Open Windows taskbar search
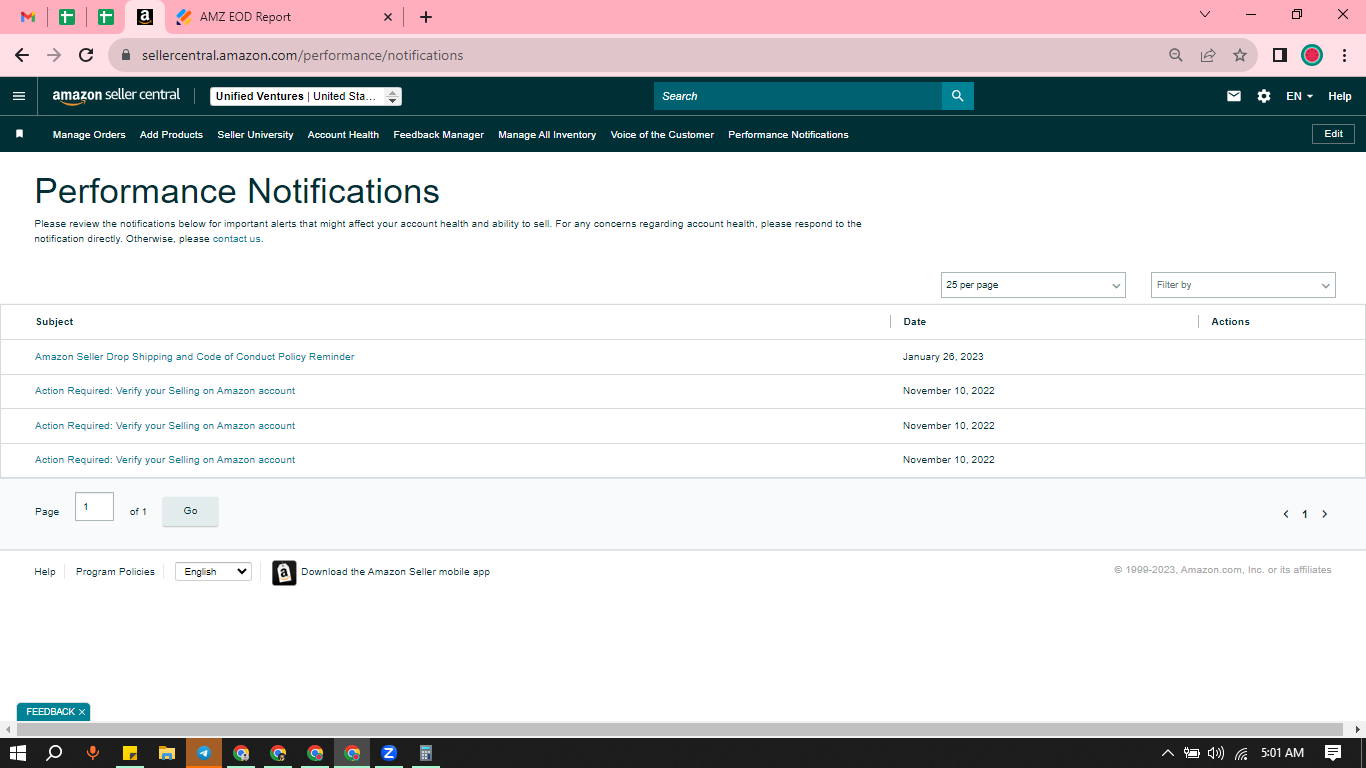 [x=55, y=753]
